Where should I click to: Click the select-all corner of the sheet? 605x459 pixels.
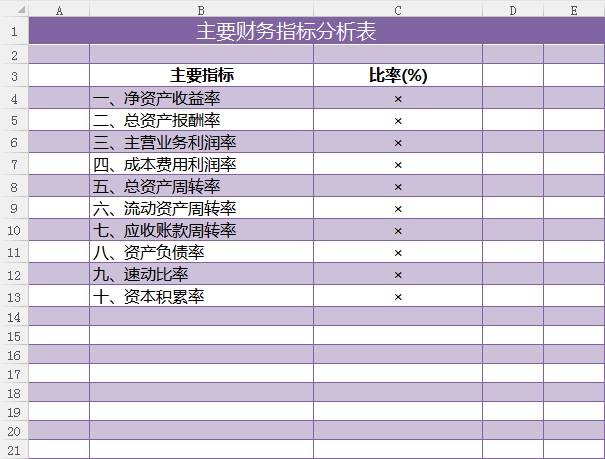pyautogui.click(x=14, y=10)
